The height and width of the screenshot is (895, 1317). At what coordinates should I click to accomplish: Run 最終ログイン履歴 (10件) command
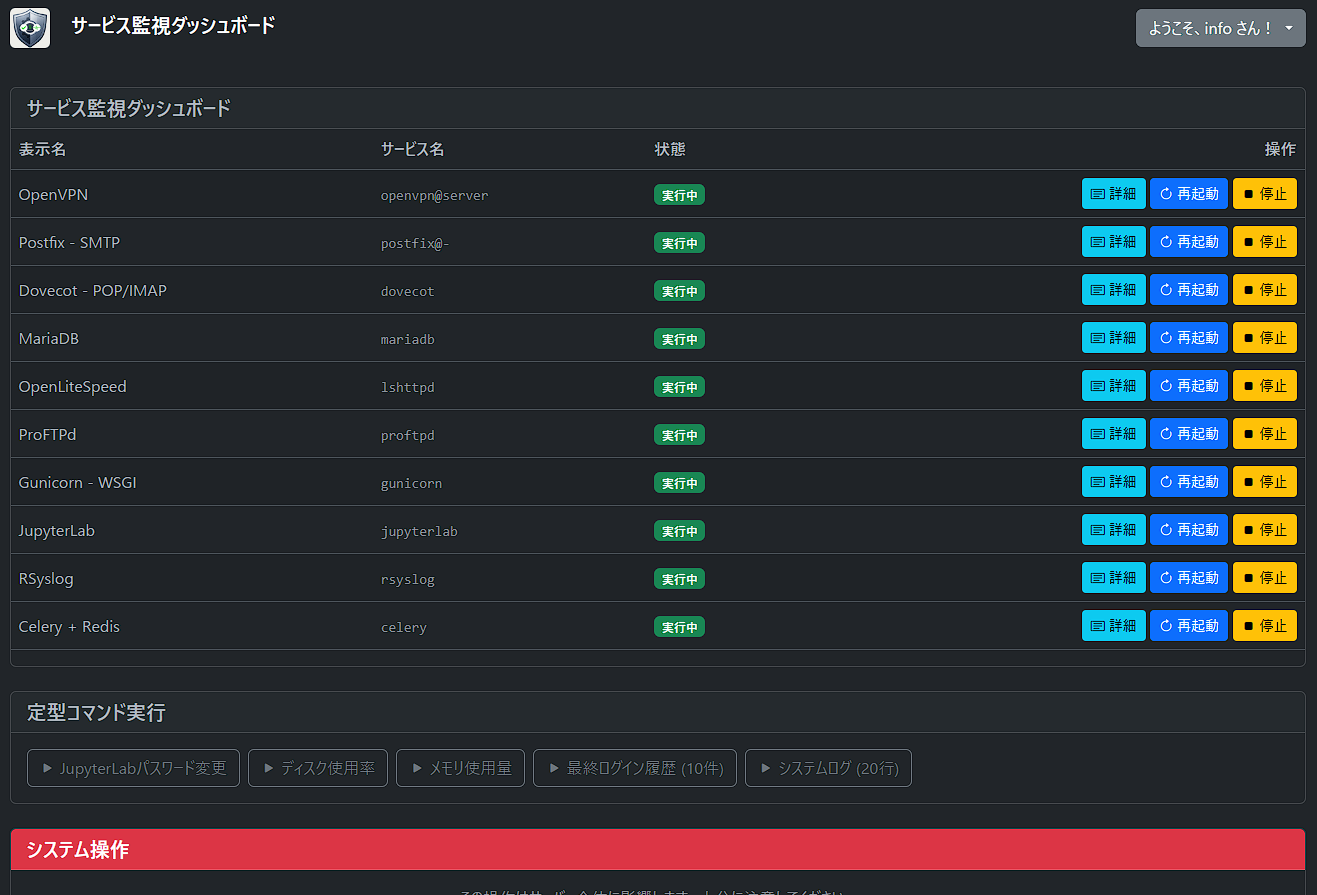(x=635, y=768)
